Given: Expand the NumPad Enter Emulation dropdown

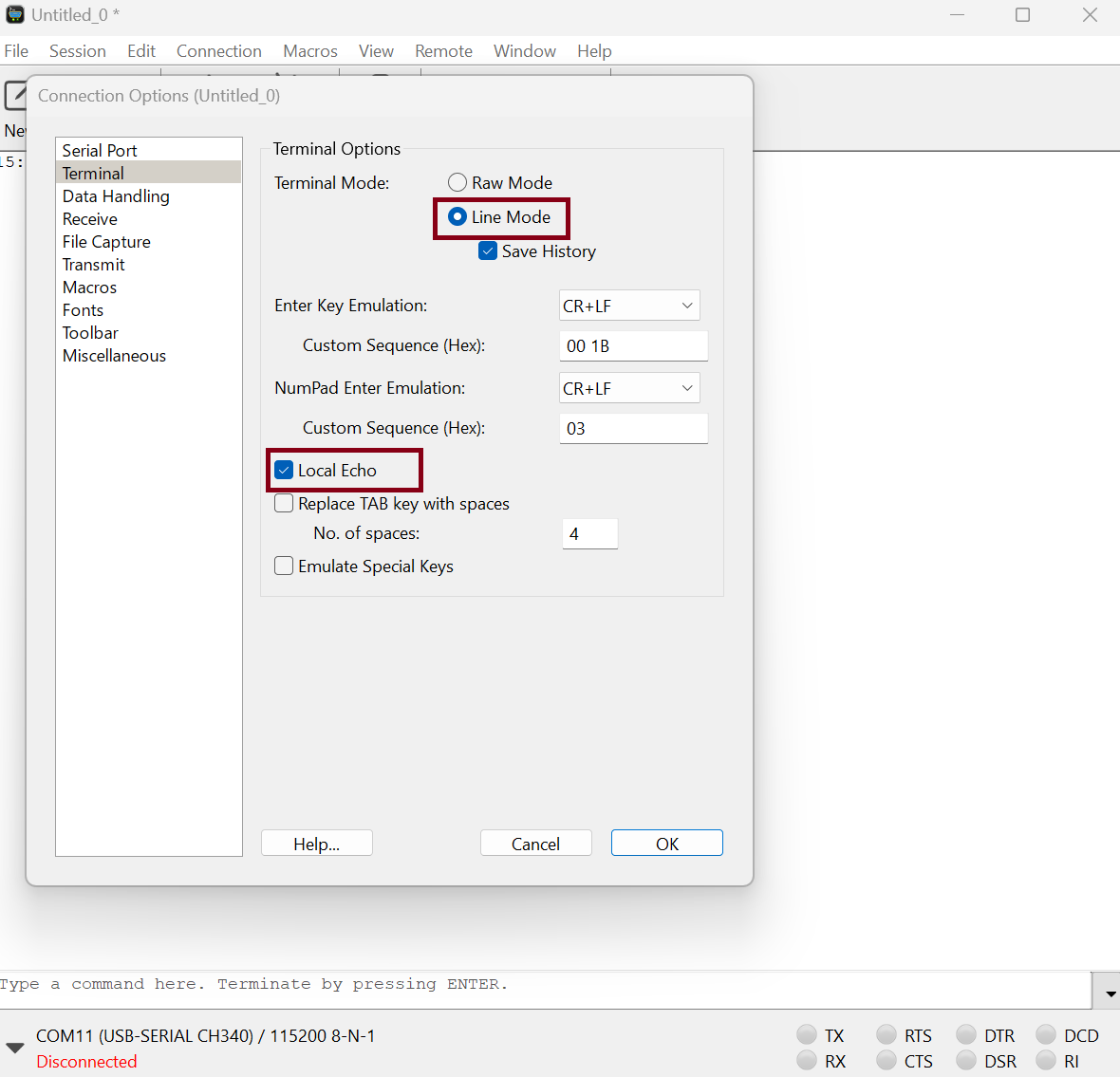Looking at the screenshot, I should coord(629,388).
